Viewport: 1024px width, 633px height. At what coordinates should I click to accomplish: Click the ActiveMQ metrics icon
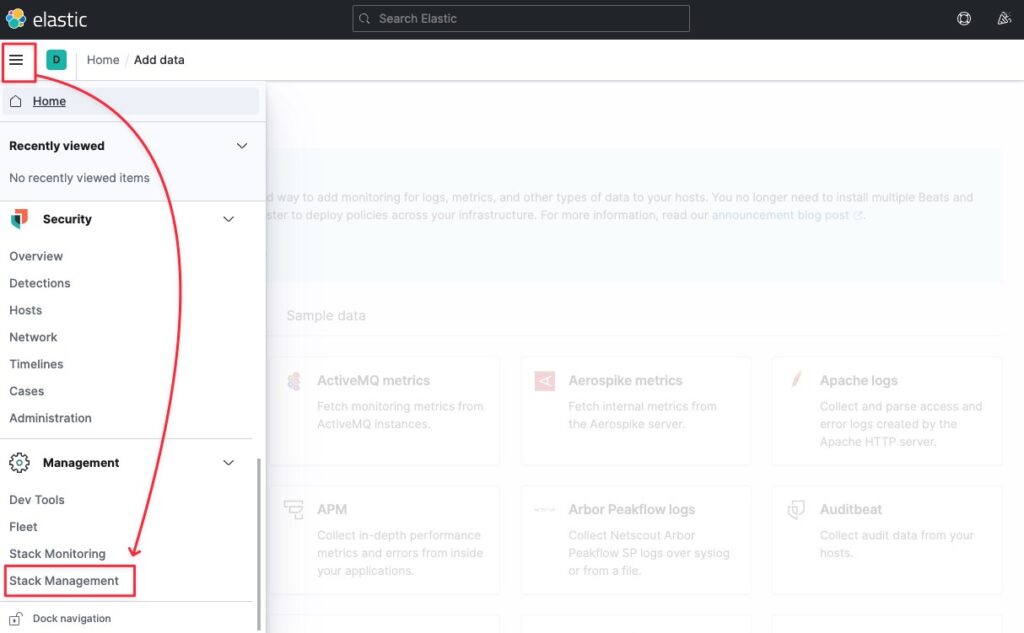click(x=294, y=381)
